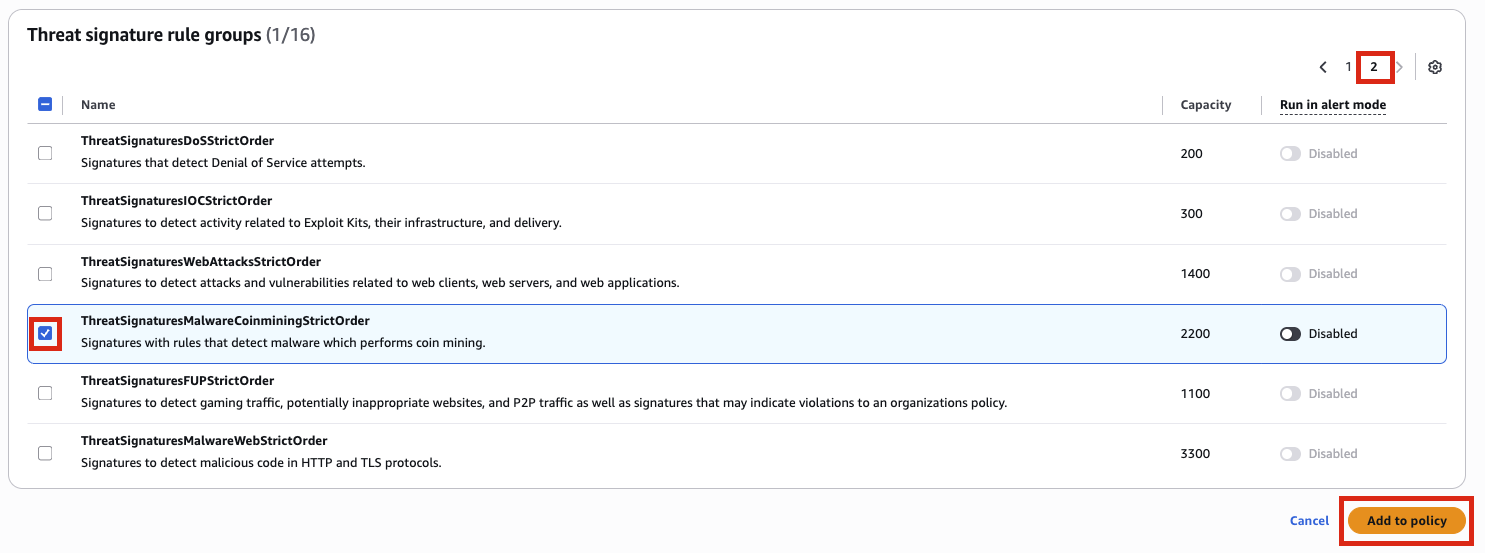Image resolution: width=1485 pixels, height=553 pixels.
Task: Check the ThreatSignaturesDoSStrictOrder checkbox
Action: coord(45,153)
